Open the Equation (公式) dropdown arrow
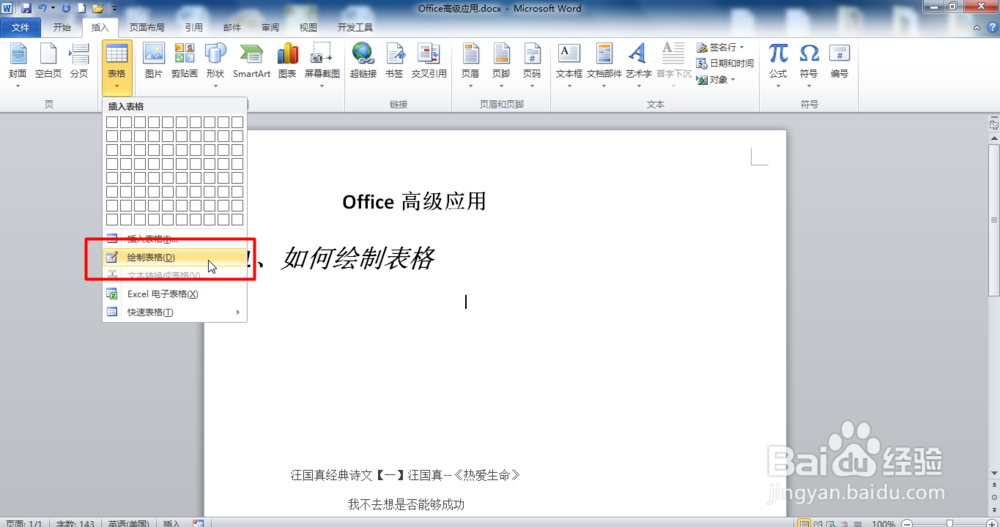Image resolution: width=1000 pixels, height=527 pixels. click(778, 85)
